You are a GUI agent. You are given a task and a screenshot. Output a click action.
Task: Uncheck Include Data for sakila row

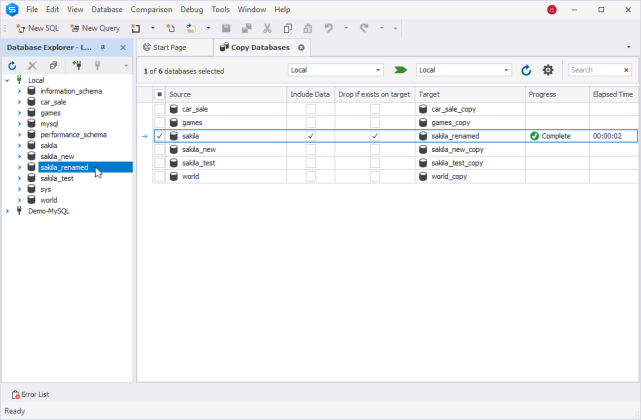pyautogui.click(x=311, y=135)
